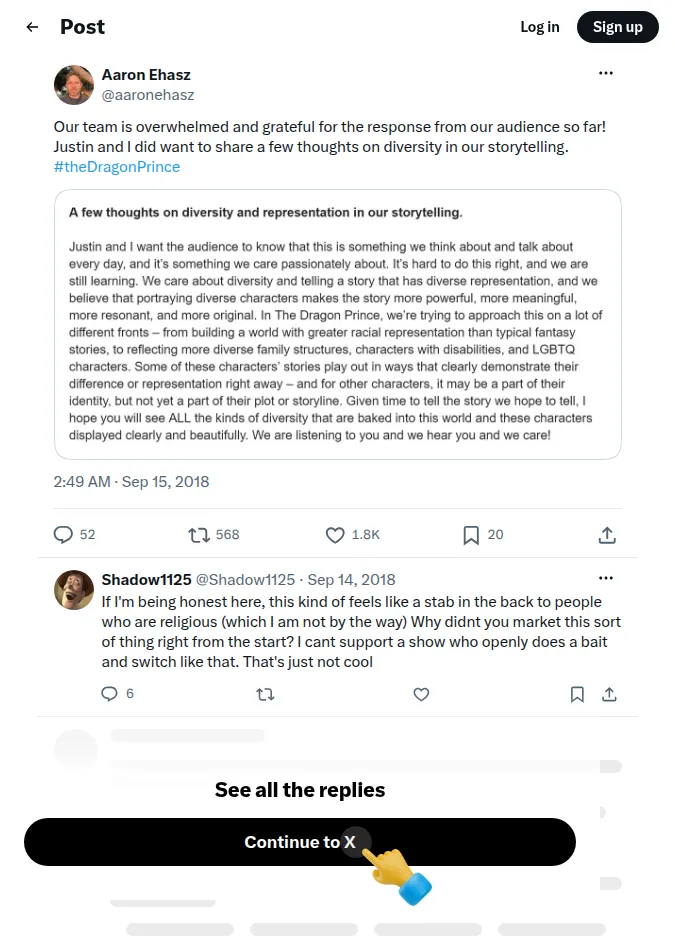Click the Sign up button
Screen dimensions: 675x951
click(617, 27)
